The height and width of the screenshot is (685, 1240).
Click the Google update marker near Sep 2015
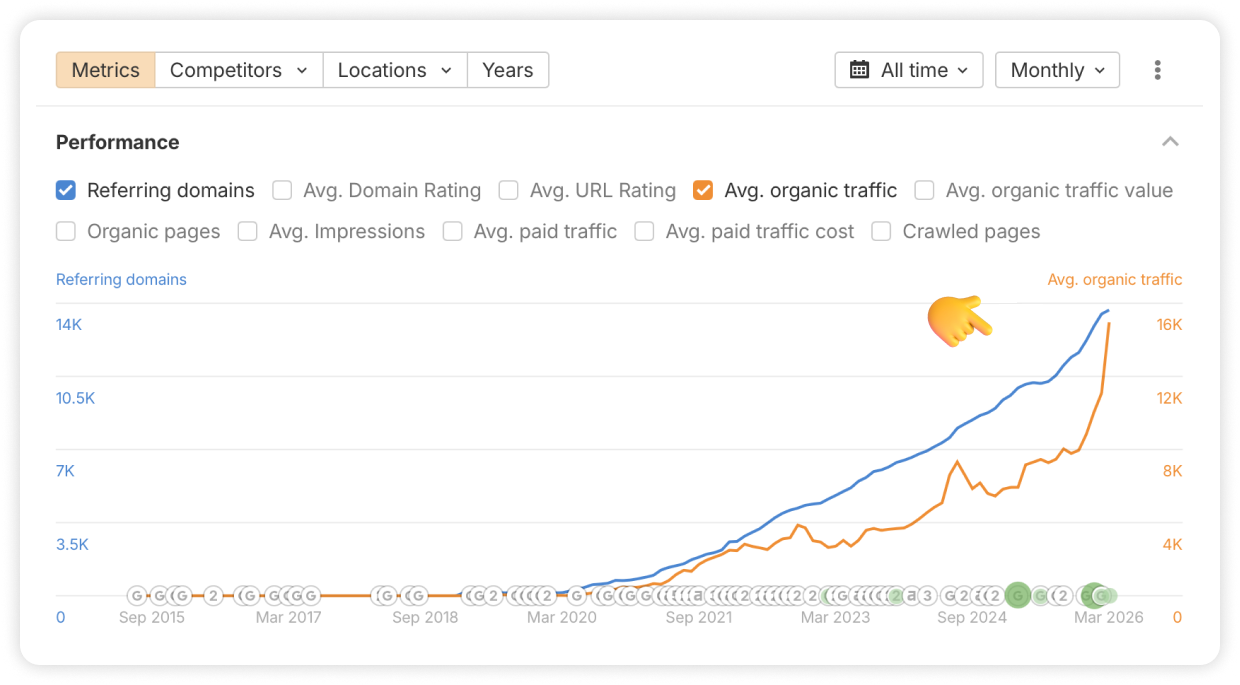[137, 596]
